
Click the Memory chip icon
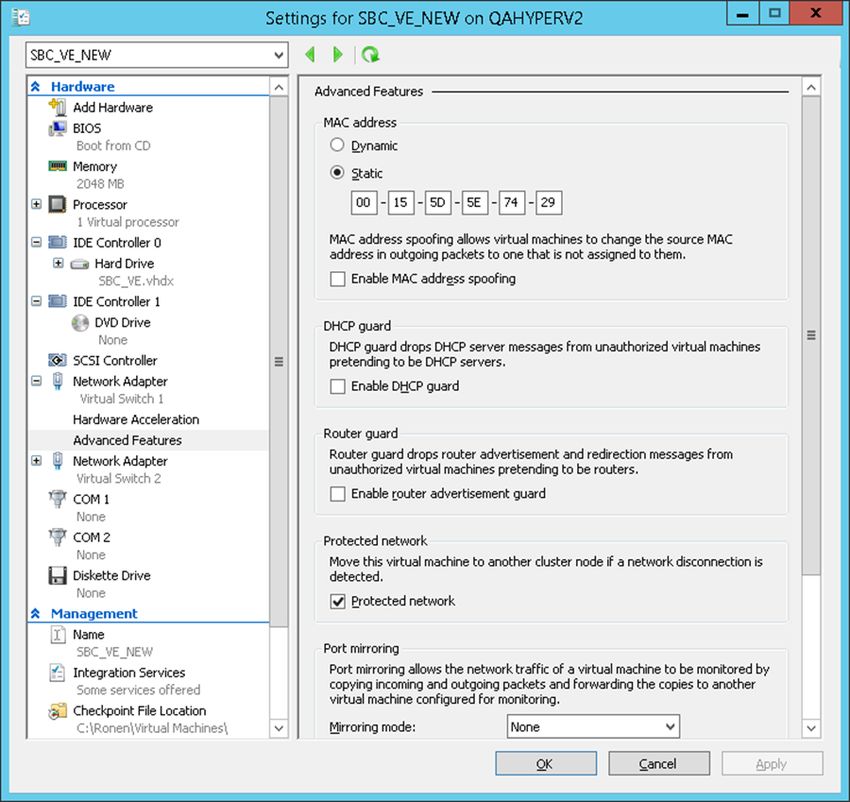click(57, 166)
